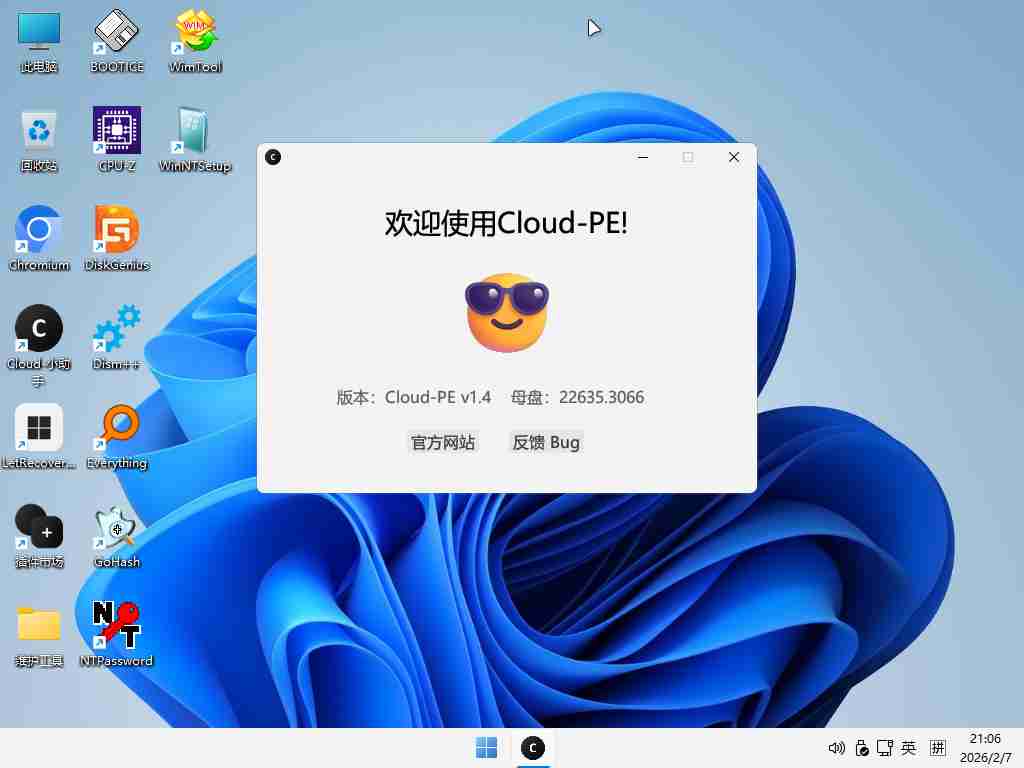This screenshot has width=1024, height=768.
Task: Open the GoHash desktop shortcut
Action: coord(117,527)
